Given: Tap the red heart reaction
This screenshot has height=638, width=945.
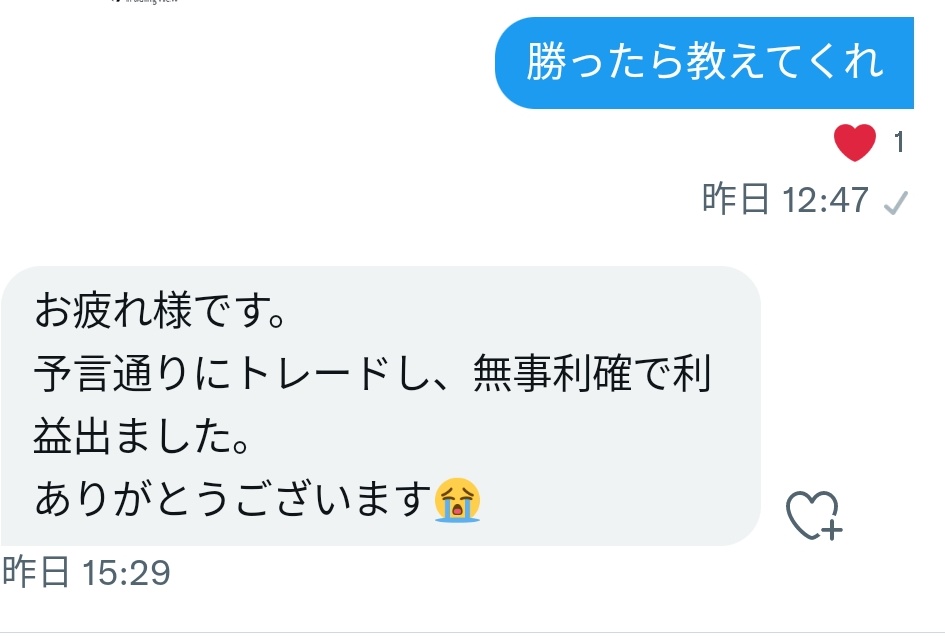Looking at the screenshot, I should pyautogui.click(x=855, y=142).
